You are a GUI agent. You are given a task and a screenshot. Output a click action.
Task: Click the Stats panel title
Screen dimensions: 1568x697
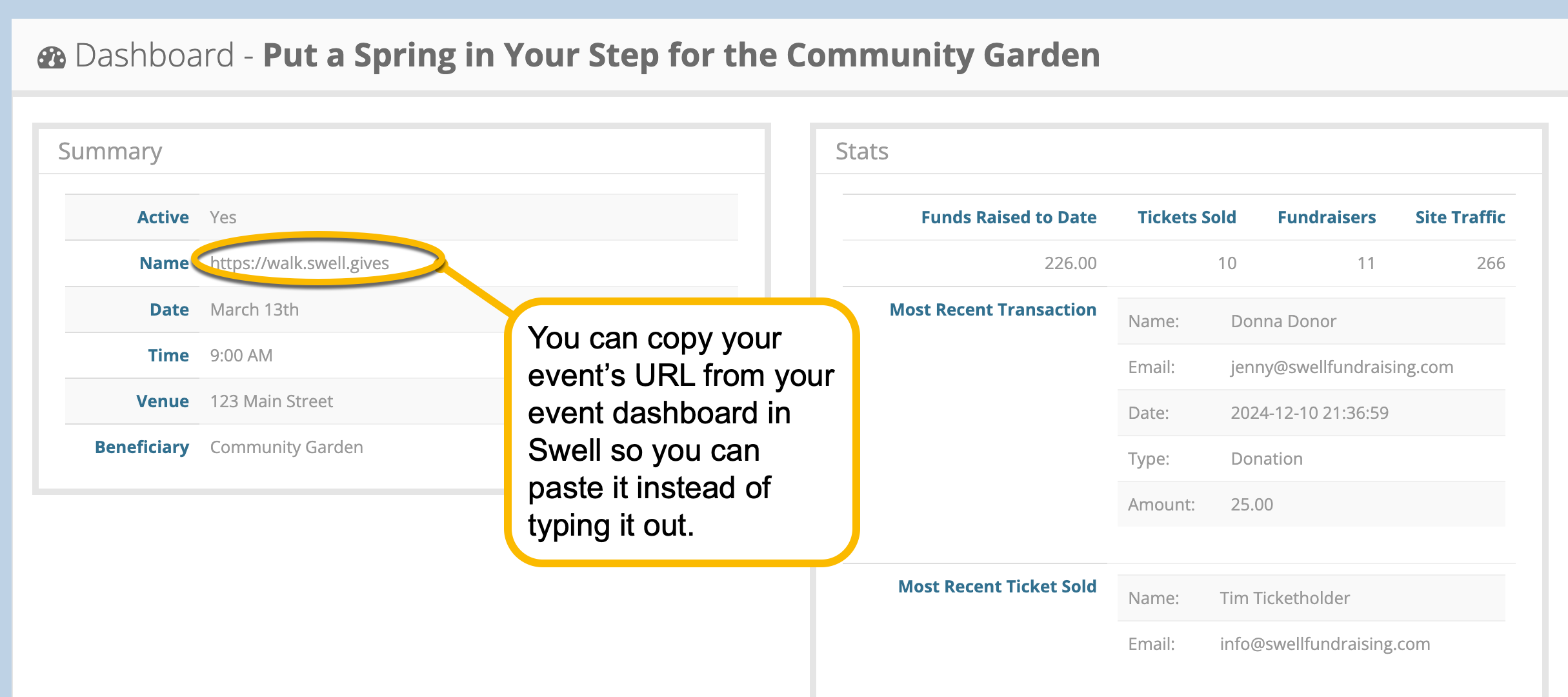tap(861, 152)
